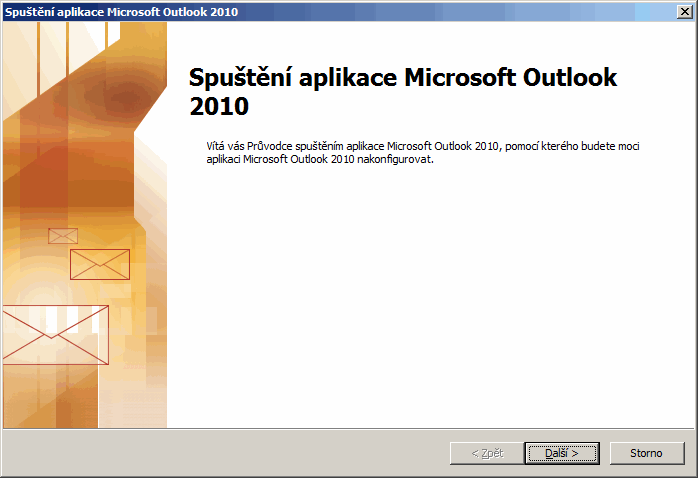
Task: Click the "2010" on heading's second line
Action: 219,106
